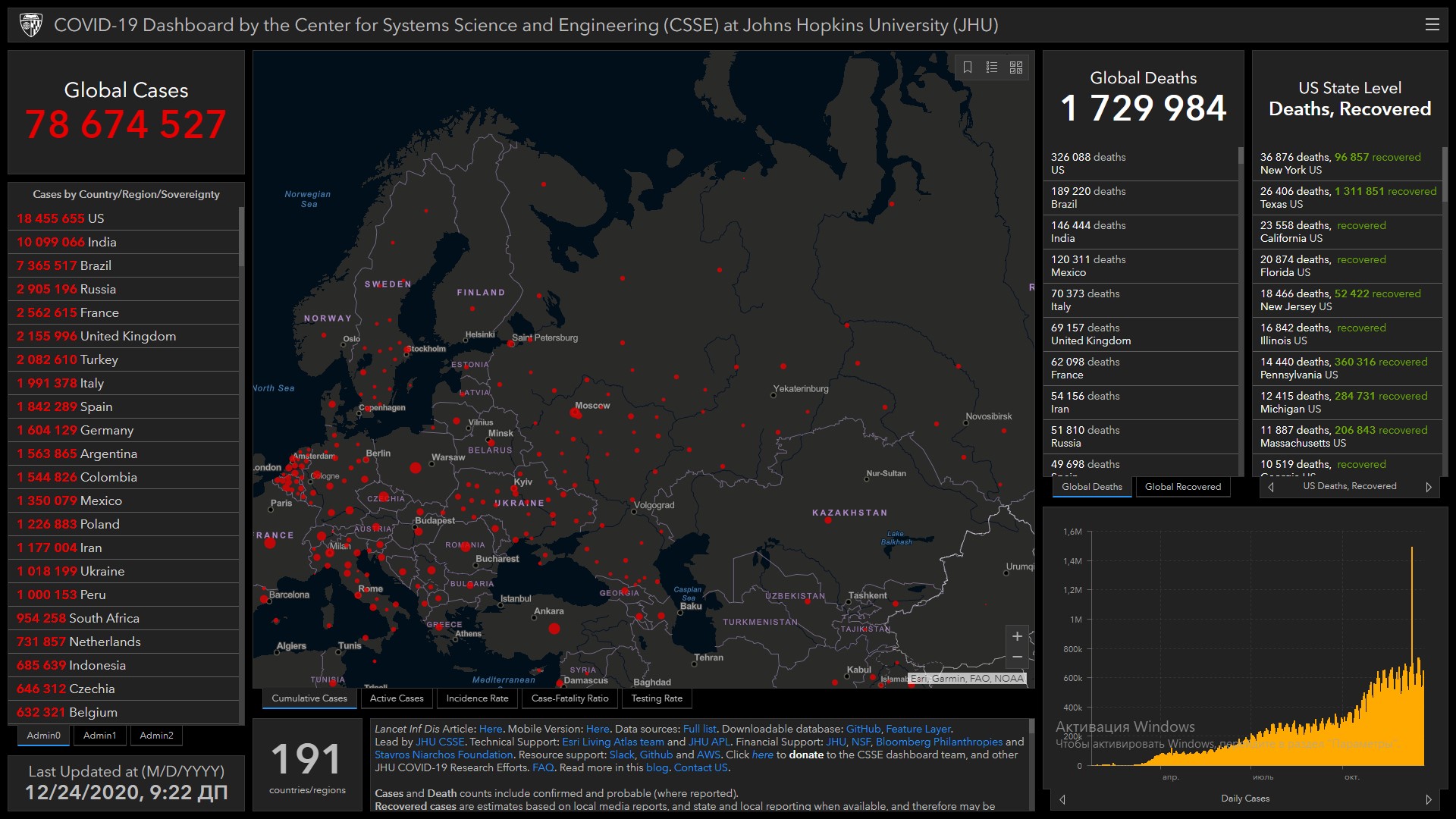The height and width of the screenshot is (819, 1456).
Task: Click the bookmarks icon on map
Action: click(x=968, y=67)
